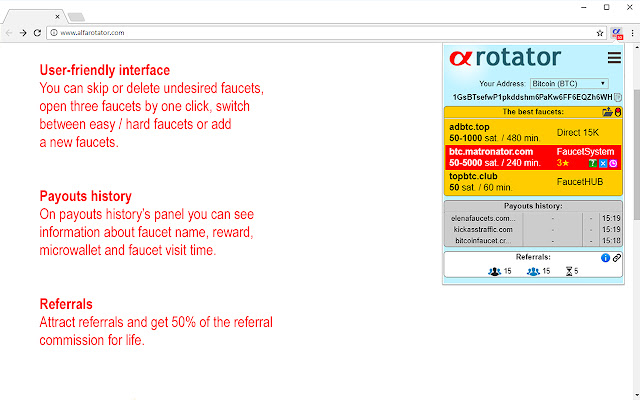Click the green question-mark icon on btc.matronator.com
This screenshot has height=400, width=640.
coord(592,163)
